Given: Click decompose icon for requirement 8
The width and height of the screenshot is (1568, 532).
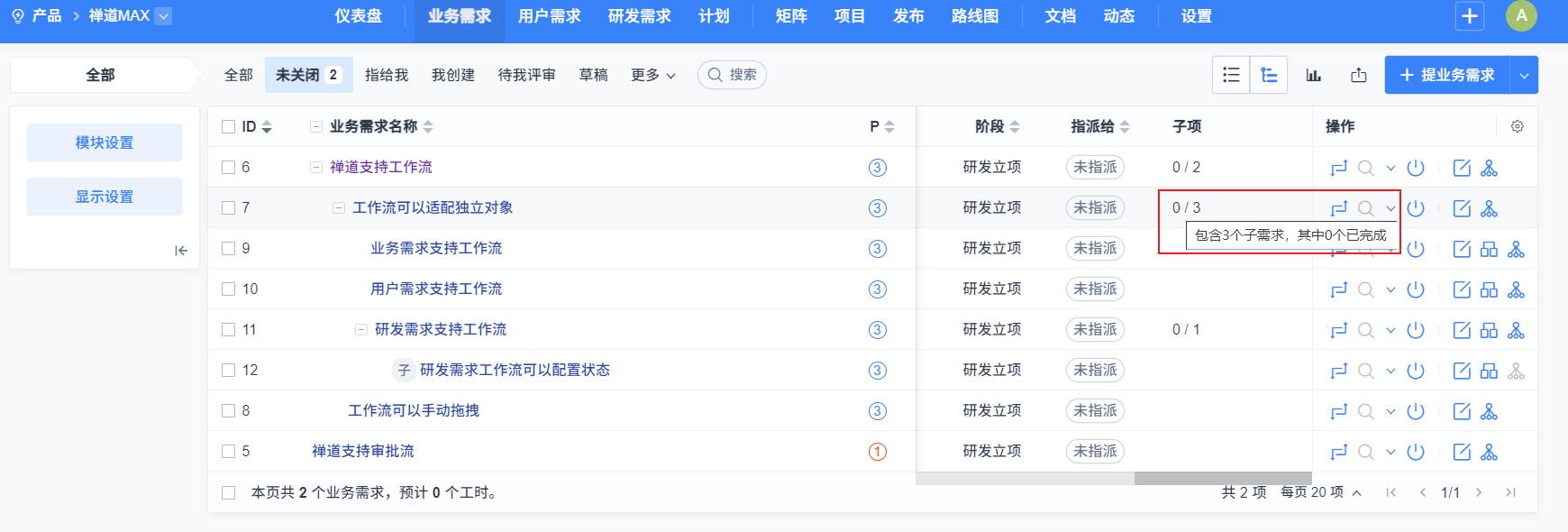Looking at the screenshot, I should point(1489,411).
